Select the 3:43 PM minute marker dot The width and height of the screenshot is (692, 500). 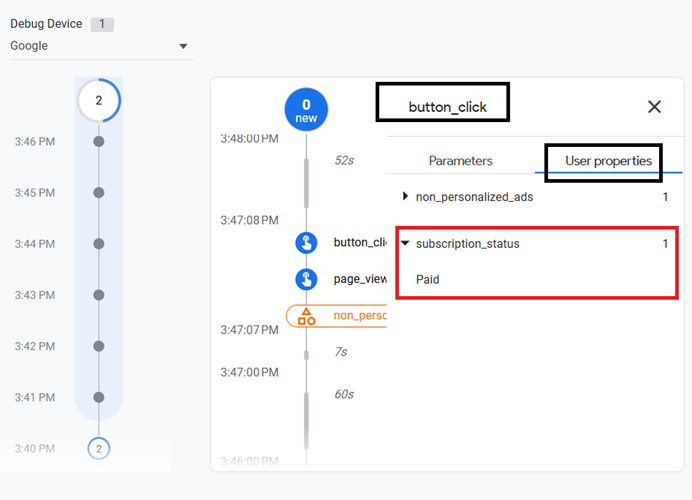pos(99,295)
